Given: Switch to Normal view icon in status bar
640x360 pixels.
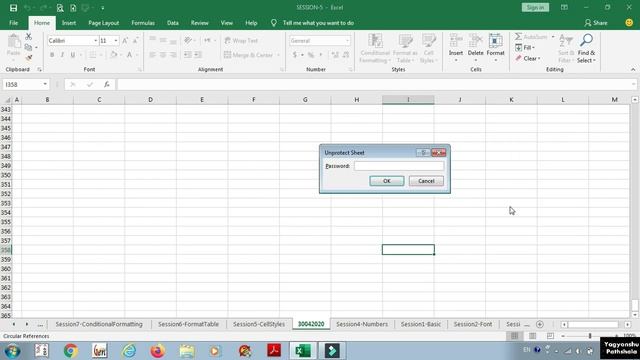Looking at the screenshot, I should click(x=514, y=336).
